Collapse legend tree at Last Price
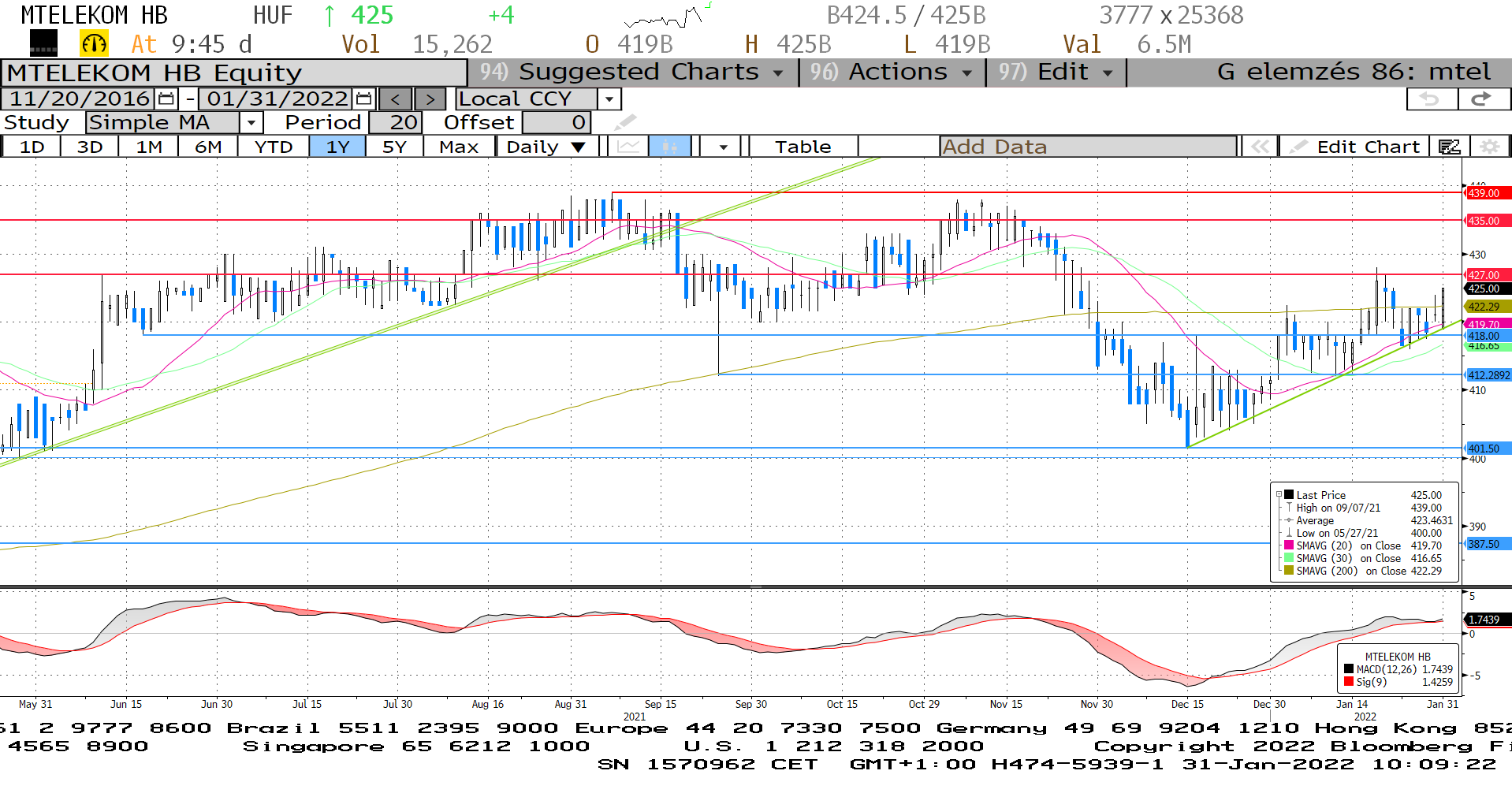Screen dimensions: 1512x808 [1279, 495]
